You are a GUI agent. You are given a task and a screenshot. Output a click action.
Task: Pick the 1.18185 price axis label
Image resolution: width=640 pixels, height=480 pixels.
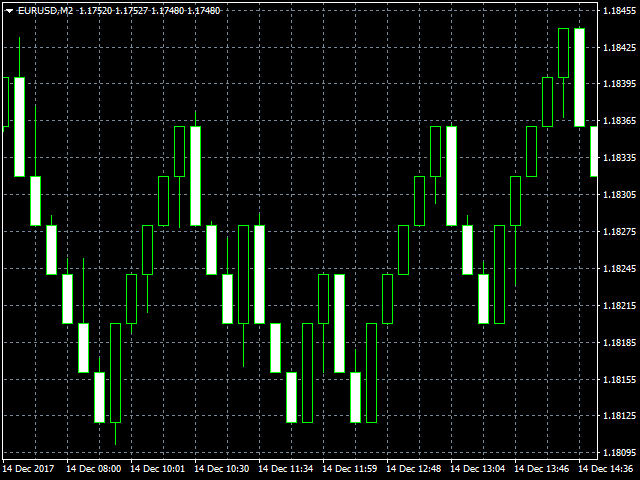pos(619,342)
